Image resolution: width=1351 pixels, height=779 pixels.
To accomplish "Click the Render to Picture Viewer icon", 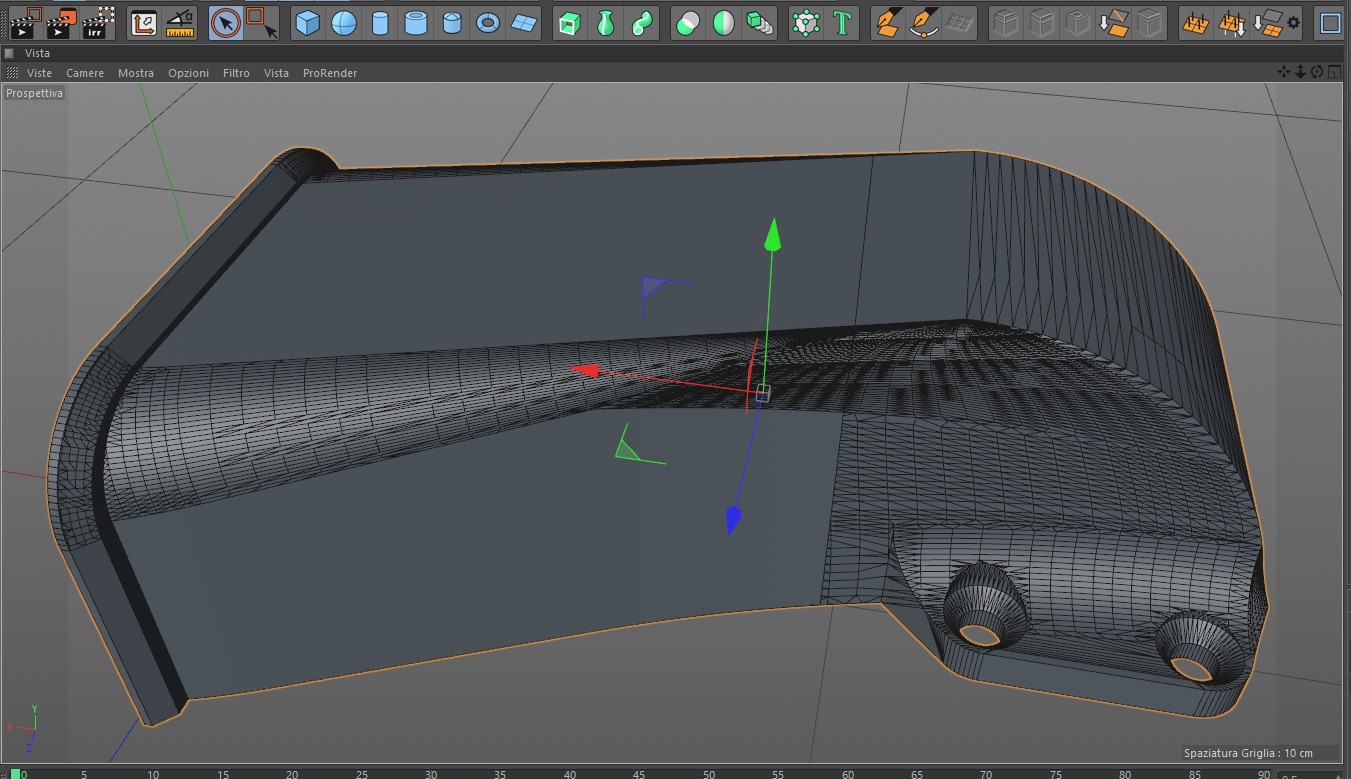I will point(60,22).
